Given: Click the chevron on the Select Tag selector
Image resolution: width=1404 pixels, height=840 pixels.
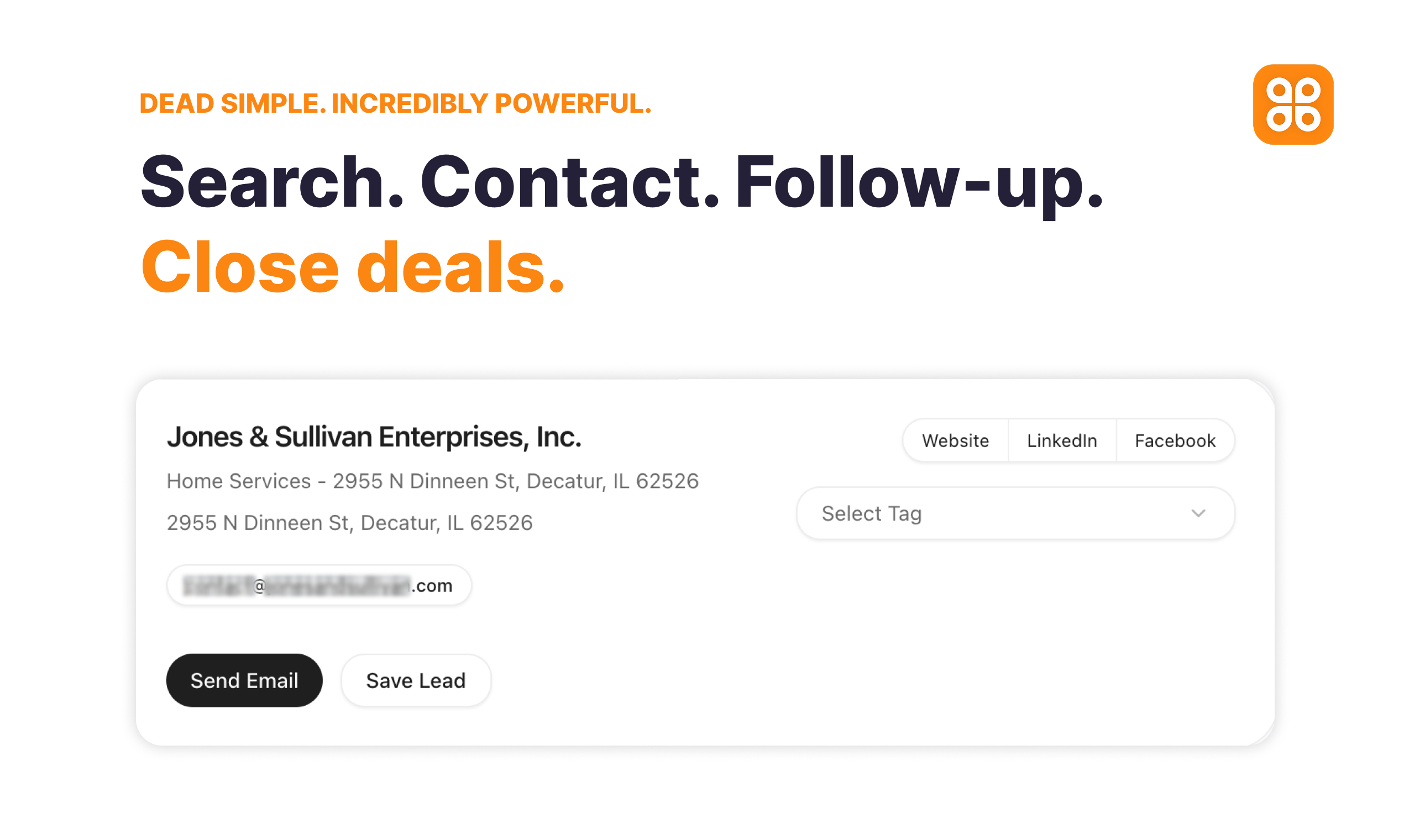Looking at the screenshot, I should 1198,513.
